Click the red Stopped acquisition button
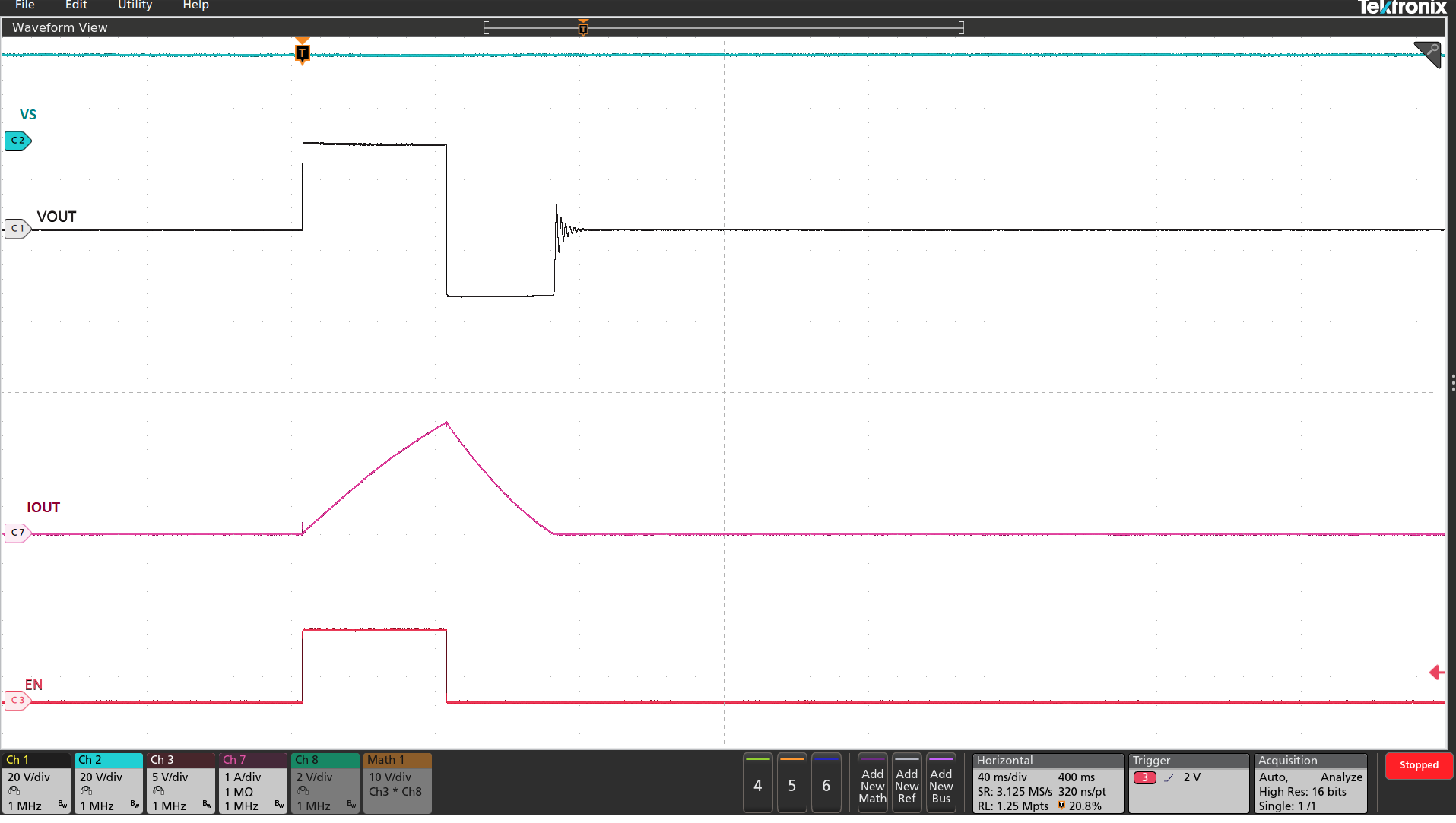1456x823 pixels. pos(1419,766)
